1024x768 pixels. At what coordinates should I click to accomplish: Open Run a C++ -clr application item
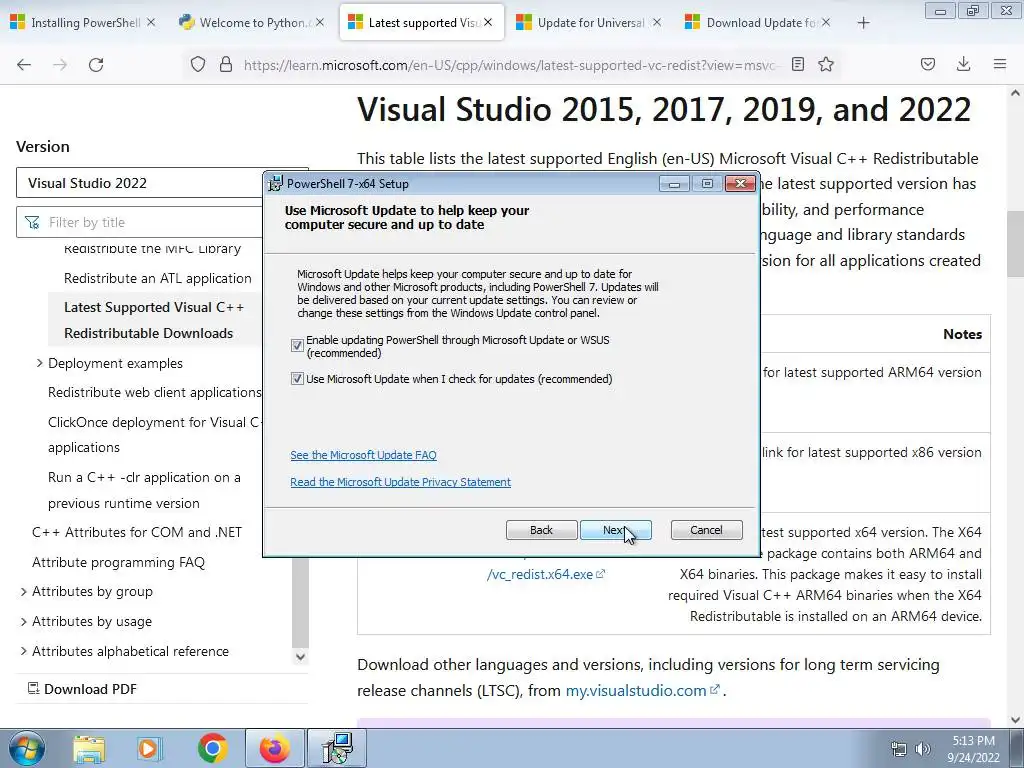(x=144, y=490)
